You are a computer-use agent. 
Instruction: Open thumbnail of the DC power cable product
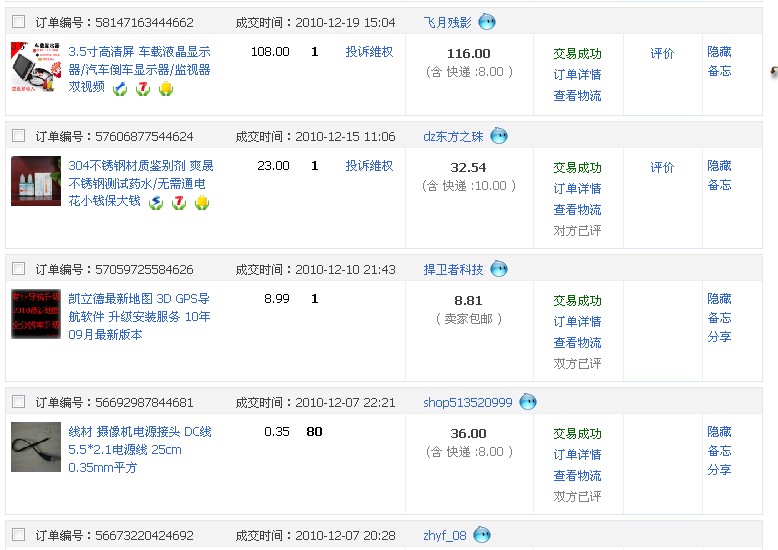click(36, 447)
